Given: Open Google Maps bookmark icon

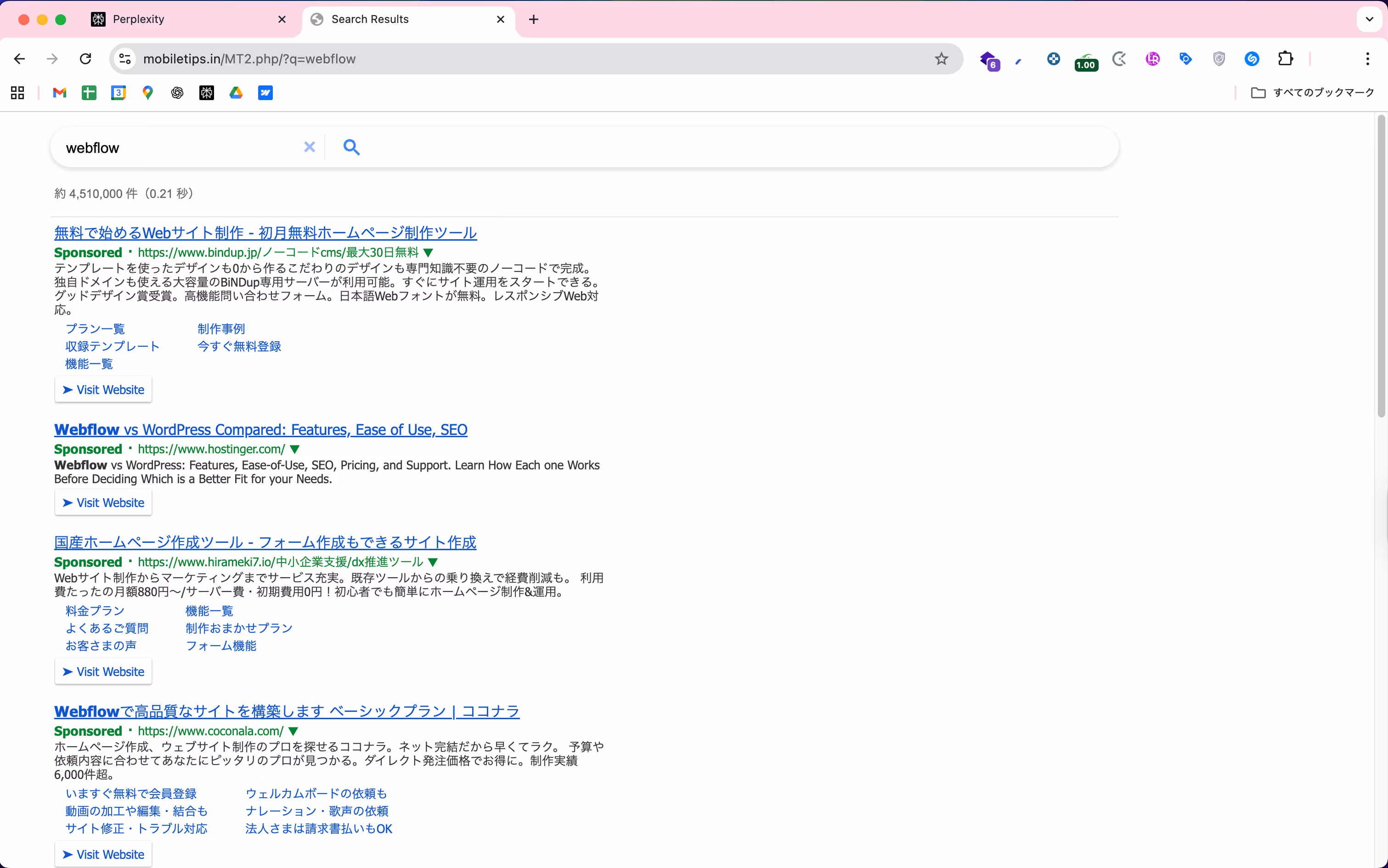Looking at the screenshot, I should pos(148,92).
